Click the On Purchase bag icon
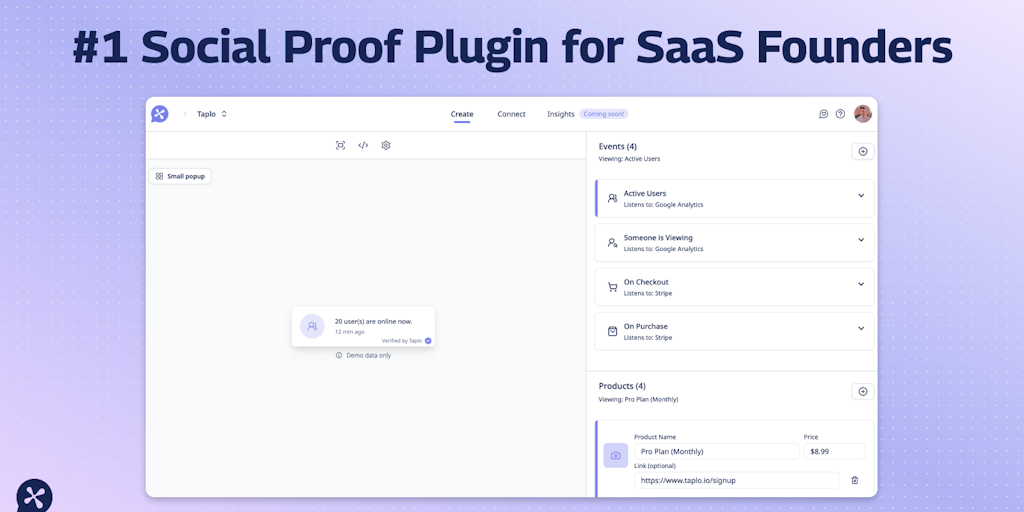 tap(613, 331)
